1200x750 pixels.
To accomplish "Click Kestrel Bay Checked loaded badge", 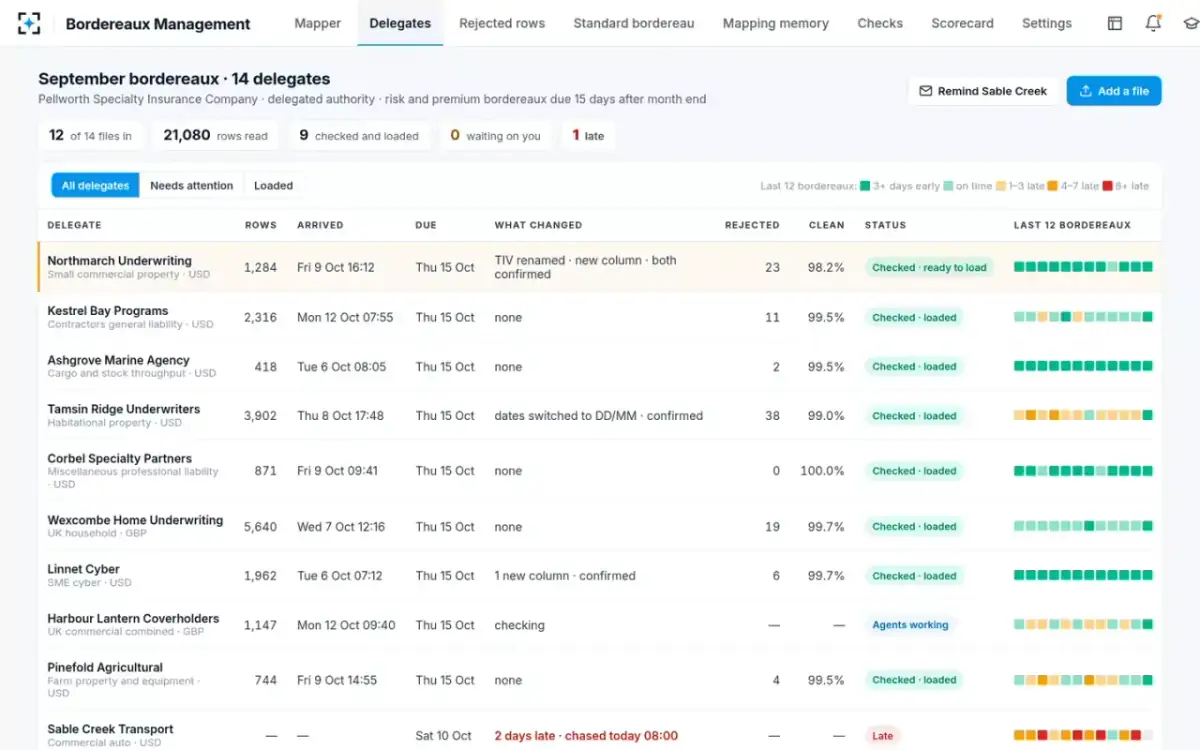I will tap(914, 318).
